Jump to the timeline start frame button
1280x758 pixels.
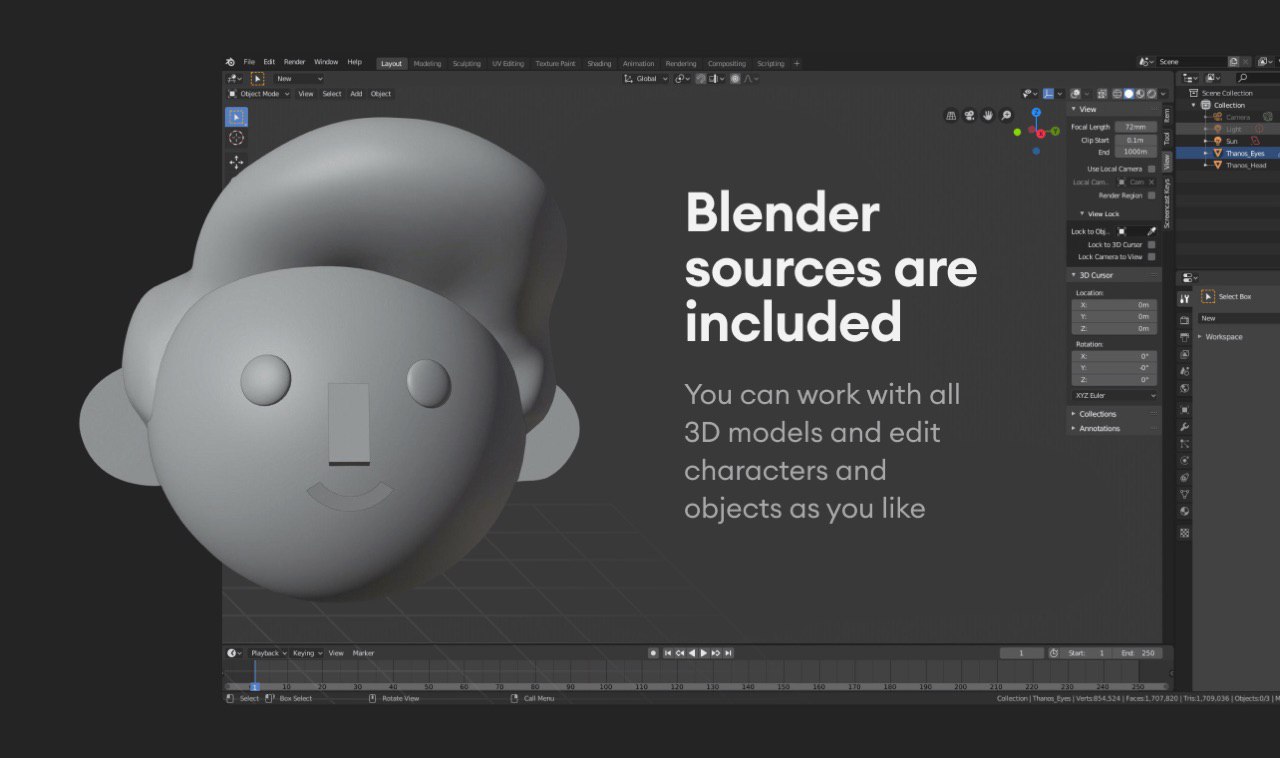click(x=668, y=653)
